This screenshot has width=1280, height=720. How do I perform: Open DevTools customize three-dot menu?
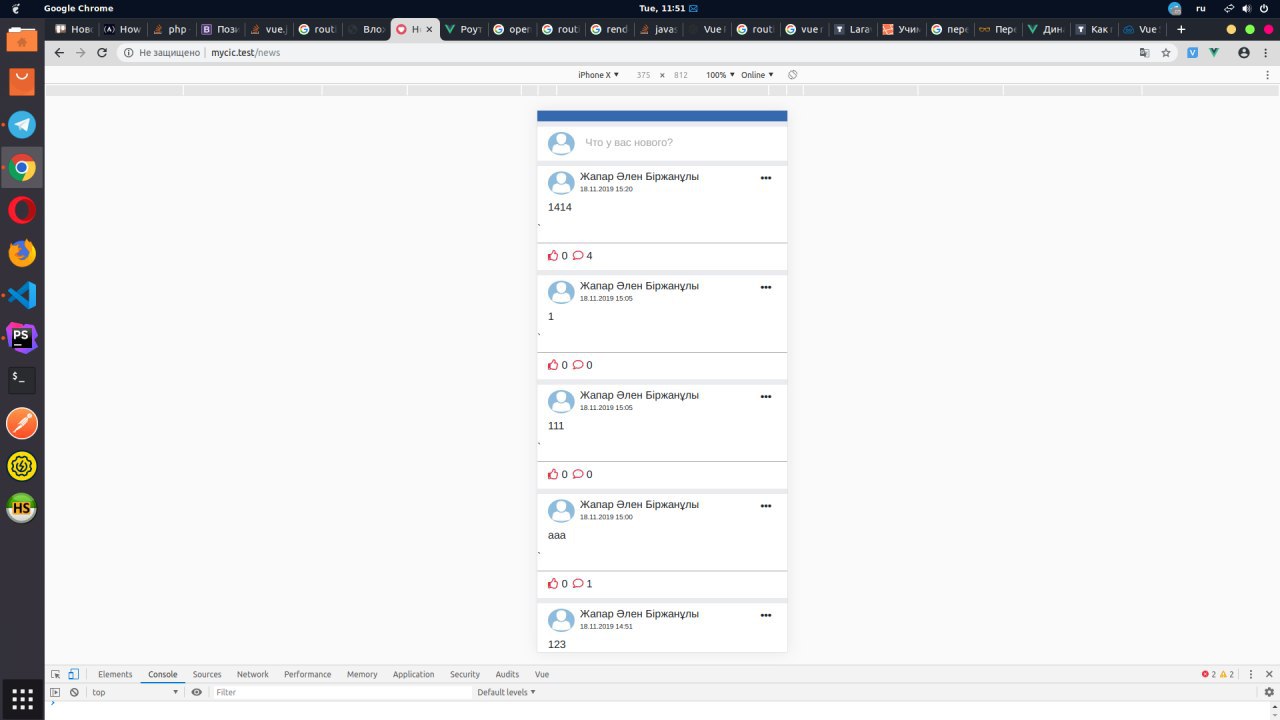coord(1251,674)
